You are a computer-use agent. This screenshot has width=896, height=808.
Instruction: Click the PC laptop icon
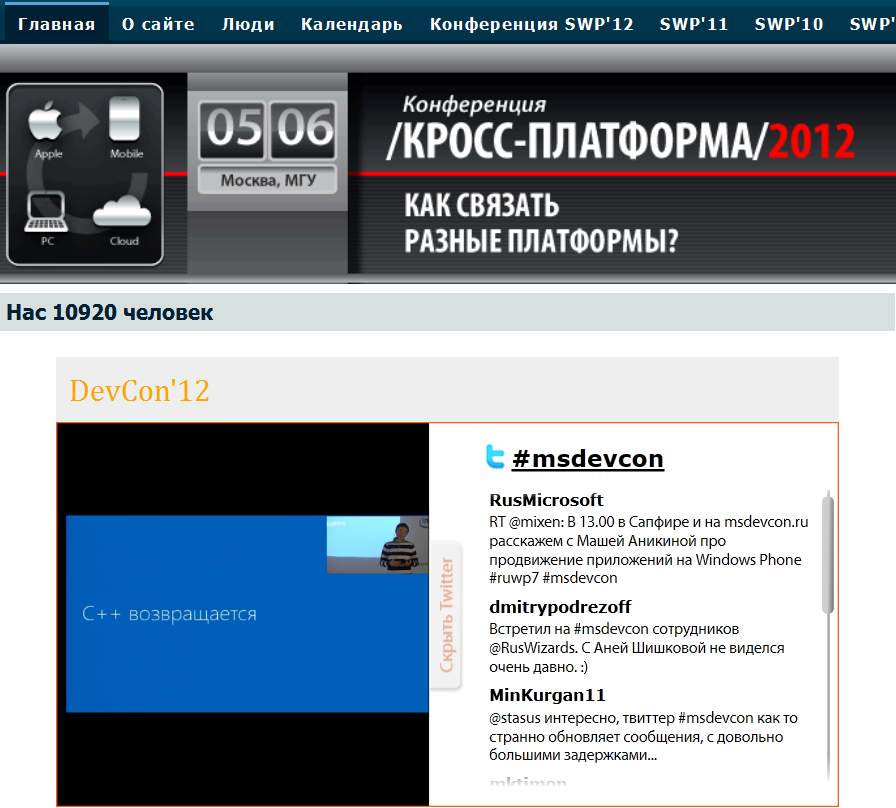click(x=46, y=212)
